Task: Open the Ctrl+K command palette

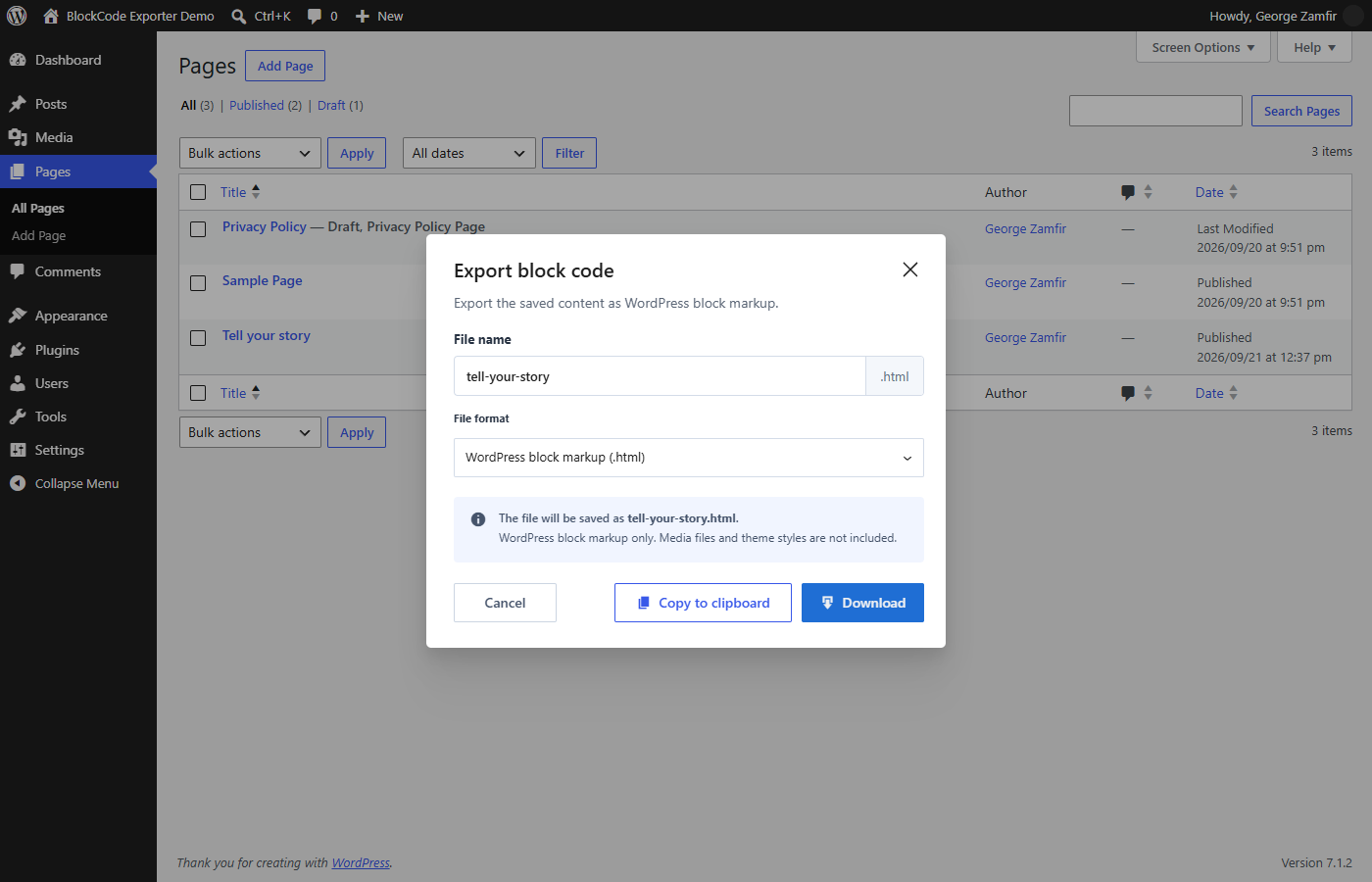Action: (261, 16)
